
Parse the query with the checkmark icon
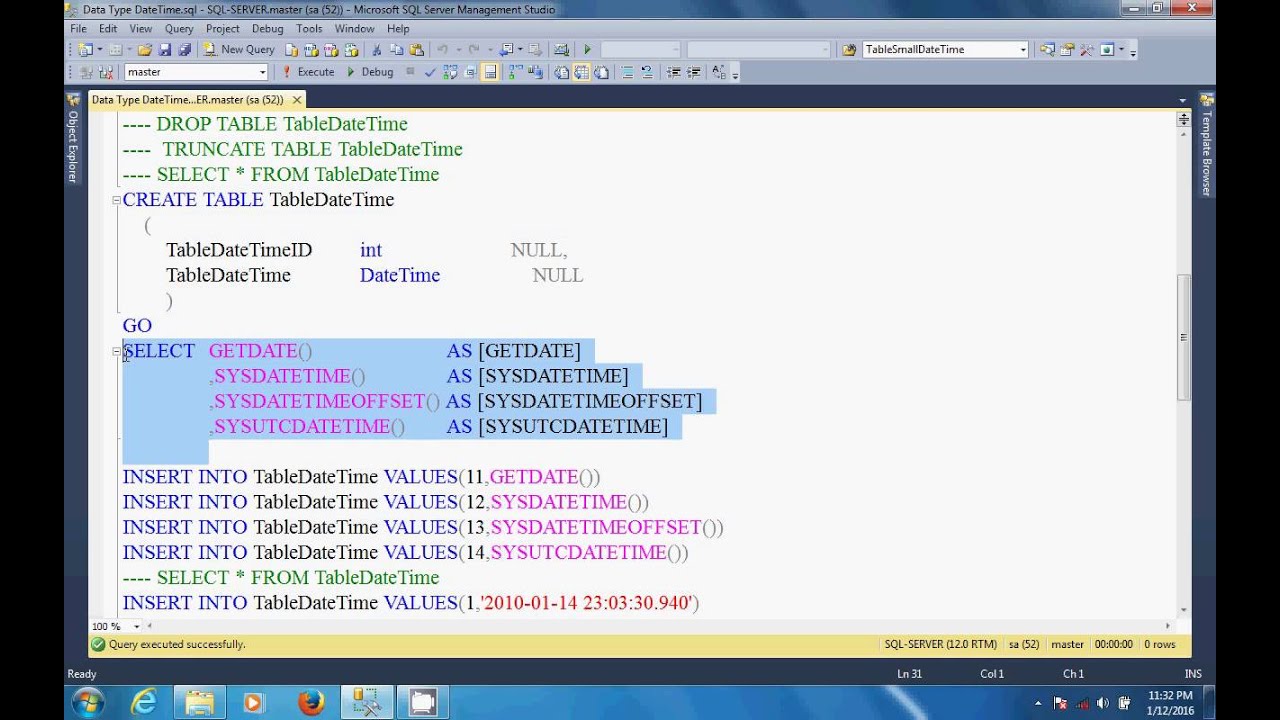click(x=431, y=72)
